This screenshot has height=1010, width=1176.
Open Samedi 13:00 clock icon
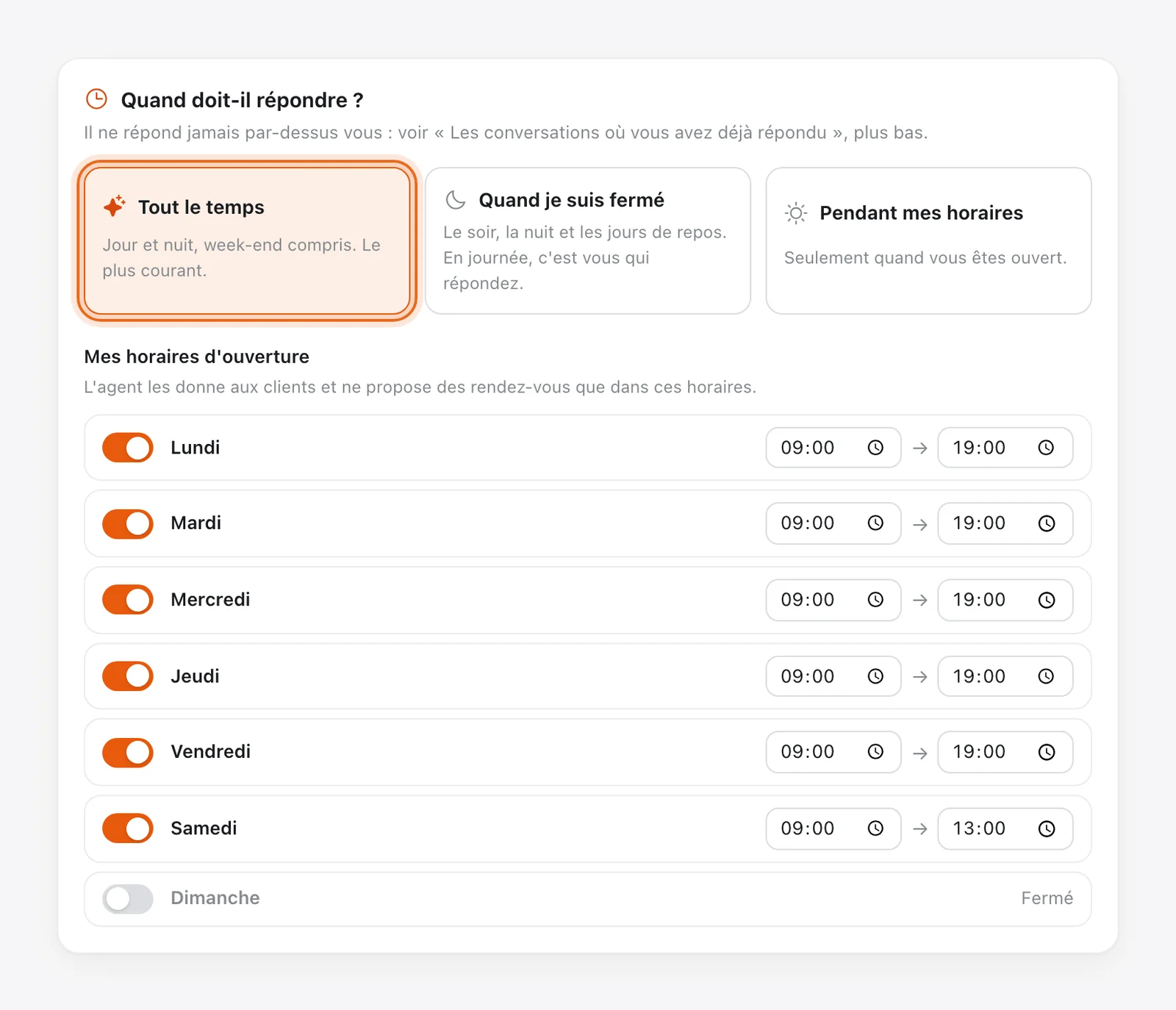pos(1047,828)
